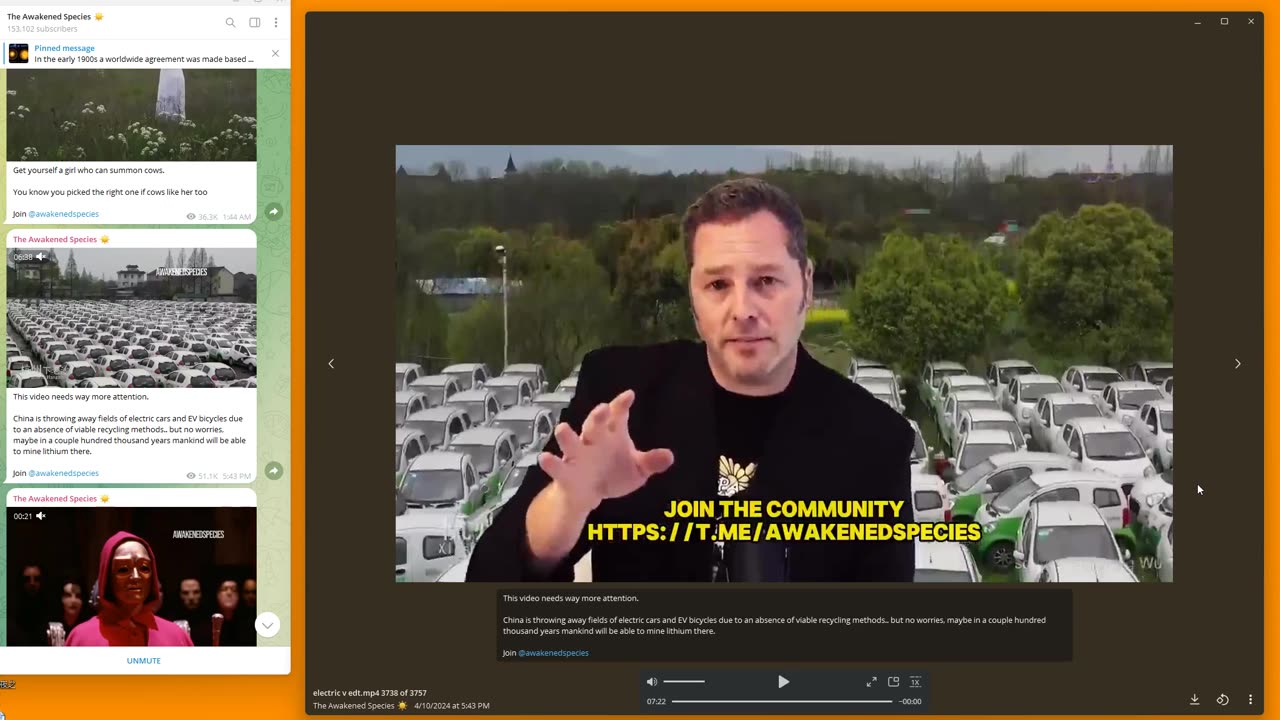Click the remaining time -00:00 label
Viewport: 1280px width, 720px height.
click(x=910, y=702)
